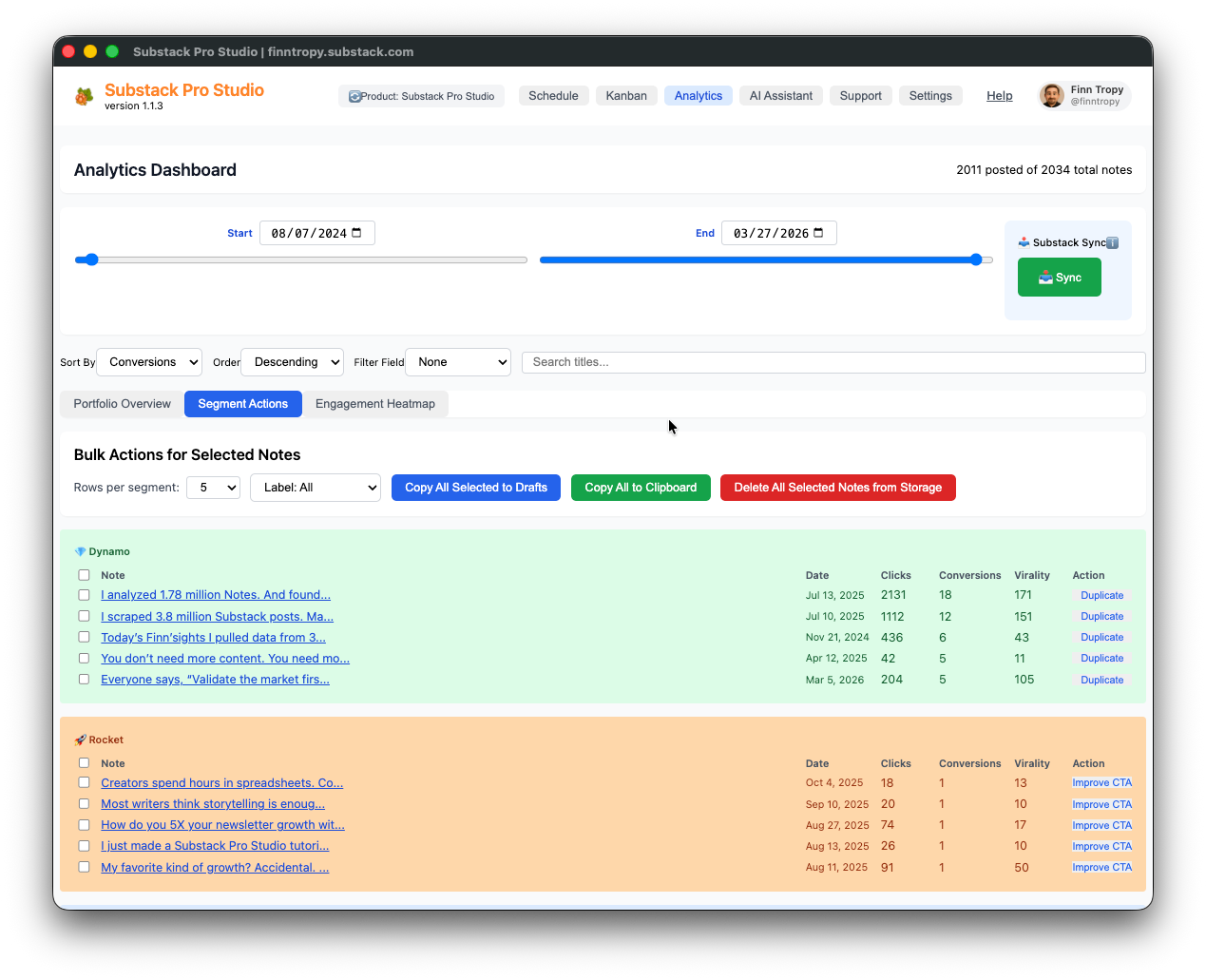Open the 'Creators spend hours in spreadsheets' link
1206x980 pixels.
point(222,783)
